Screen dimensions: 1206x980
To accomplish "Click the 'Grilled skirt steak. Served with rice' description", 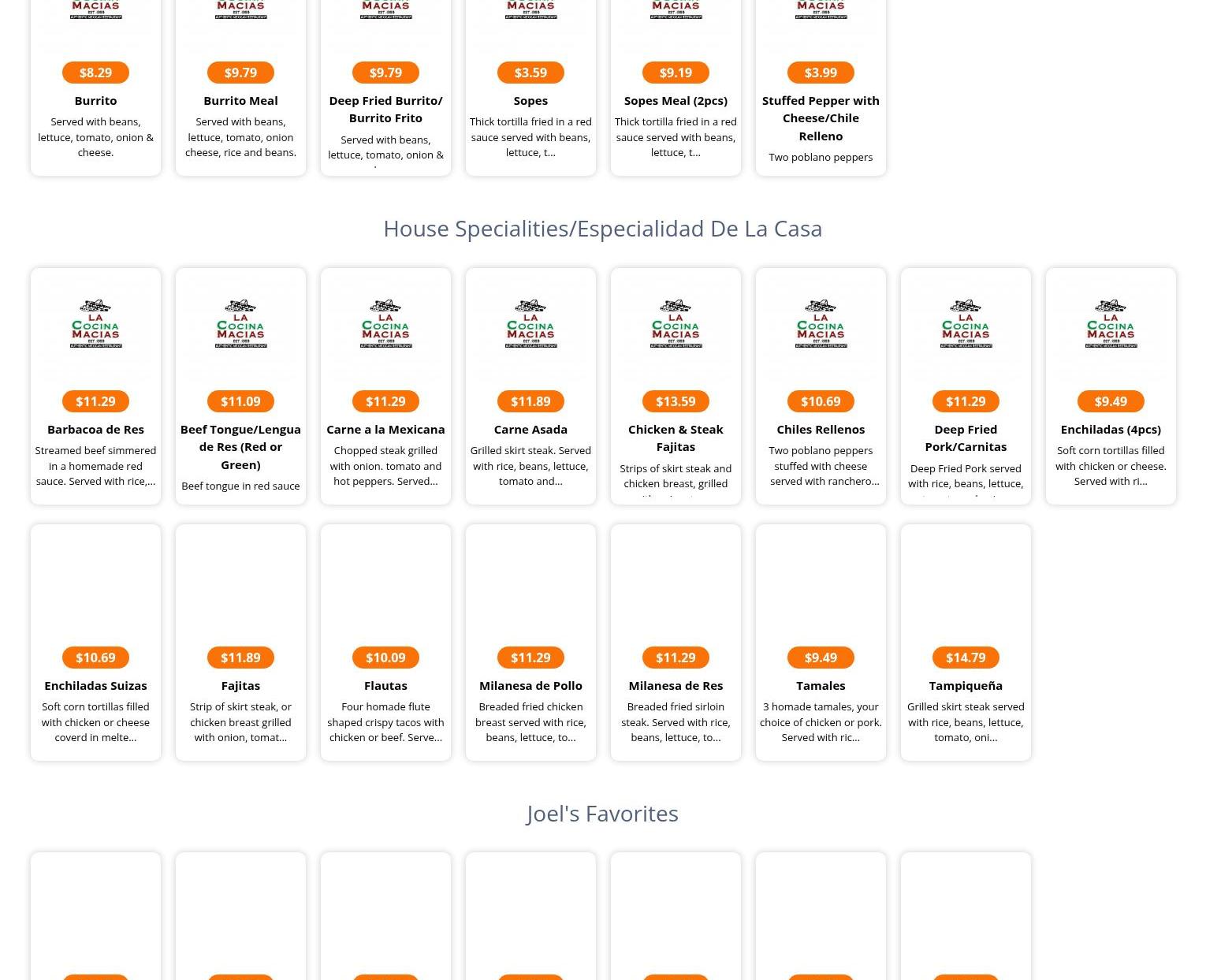I will coord(530,466).
